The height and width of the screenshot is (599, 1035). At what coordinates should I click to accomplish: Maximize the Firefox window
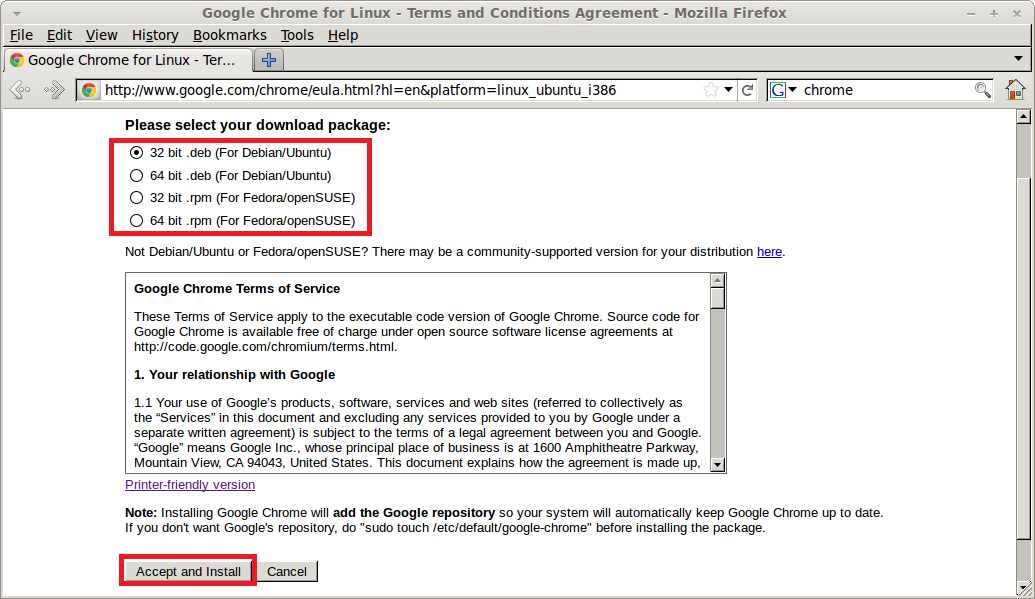click(993, 13)
